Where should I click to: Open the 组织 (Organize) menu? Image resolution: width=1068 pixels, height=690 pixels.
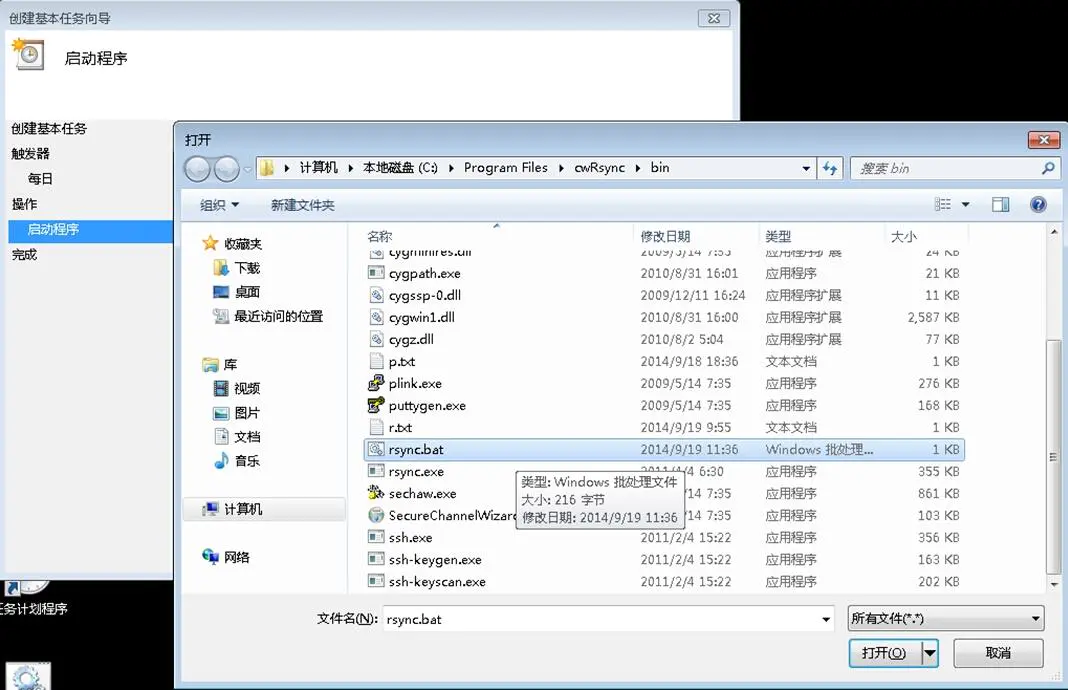(219, 205)
